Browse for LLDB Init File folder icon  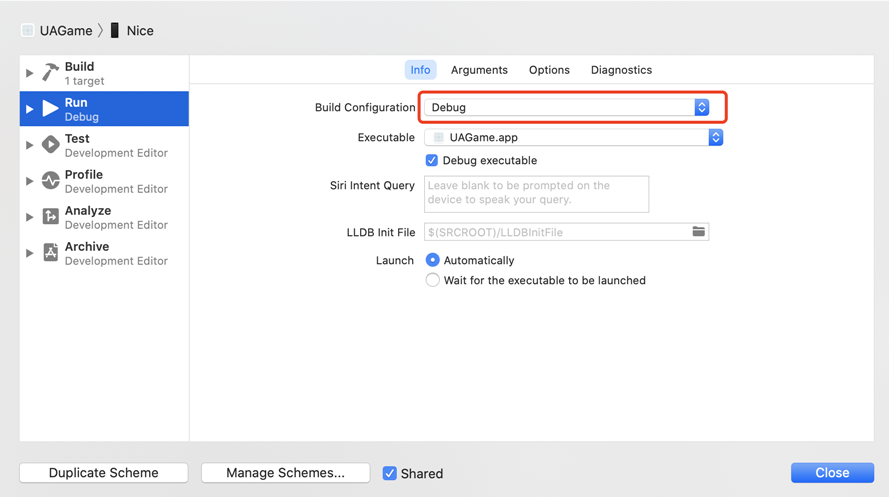point(699,232)
